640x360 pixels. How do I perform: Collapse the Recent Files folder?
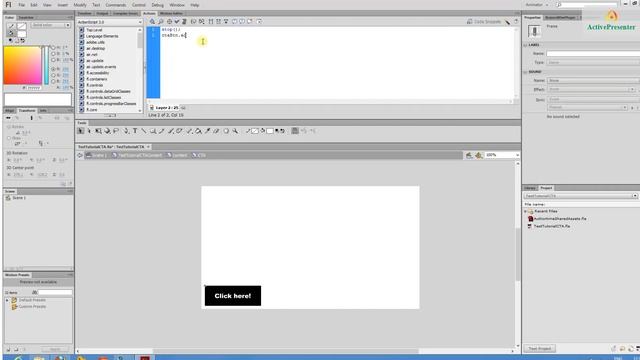526,211
